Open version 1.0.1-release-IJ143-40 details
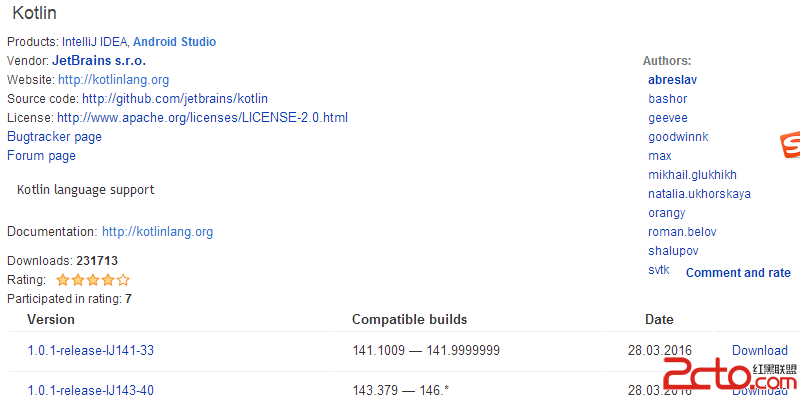The width and height of the screenshot is (800, 400). coord(90,391)
